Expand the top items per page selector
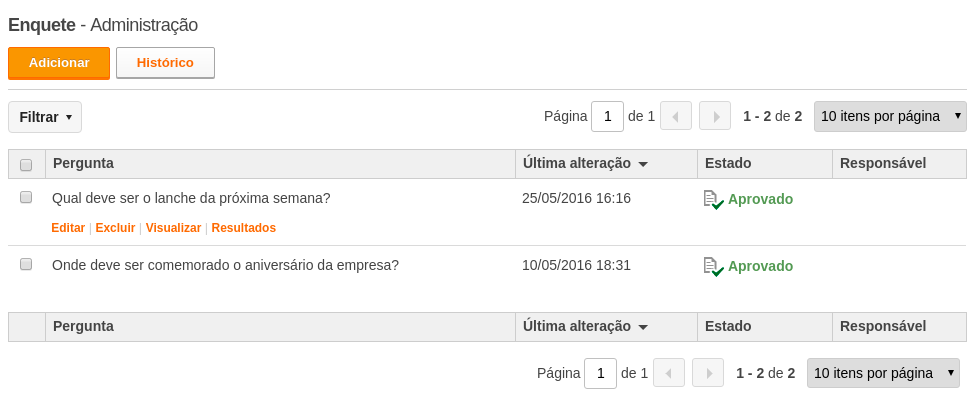 click(890, 116)
